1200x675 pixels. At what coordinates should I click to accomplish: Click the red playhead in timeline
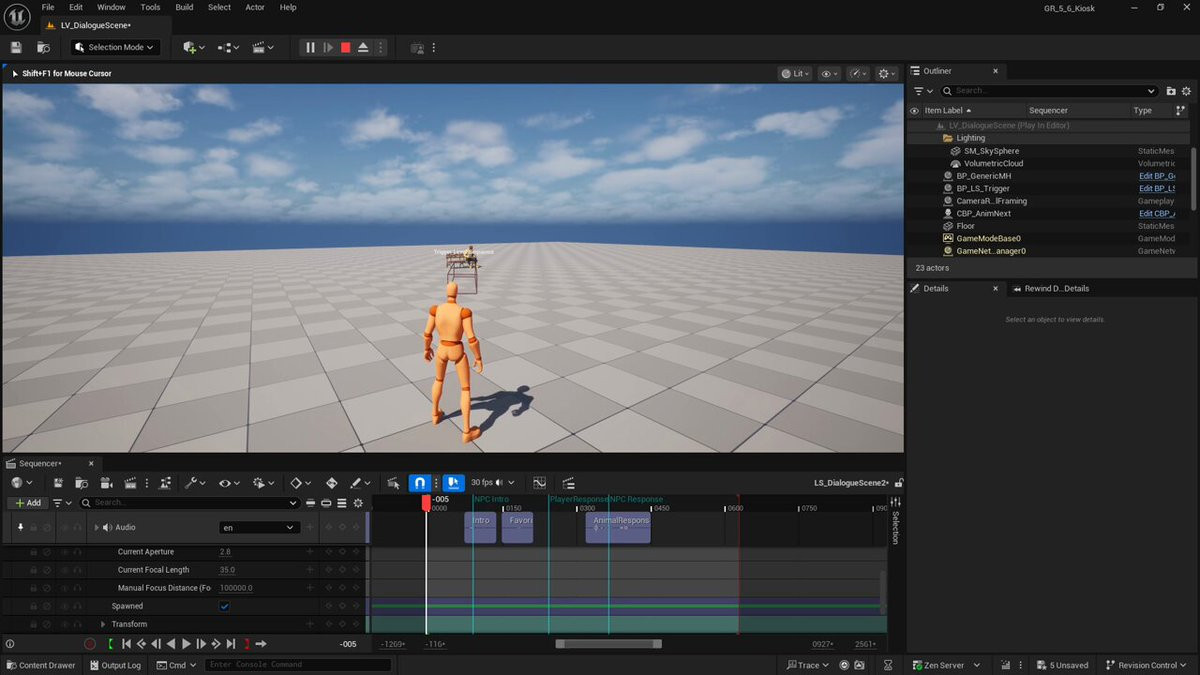click(x=426, y=503)
